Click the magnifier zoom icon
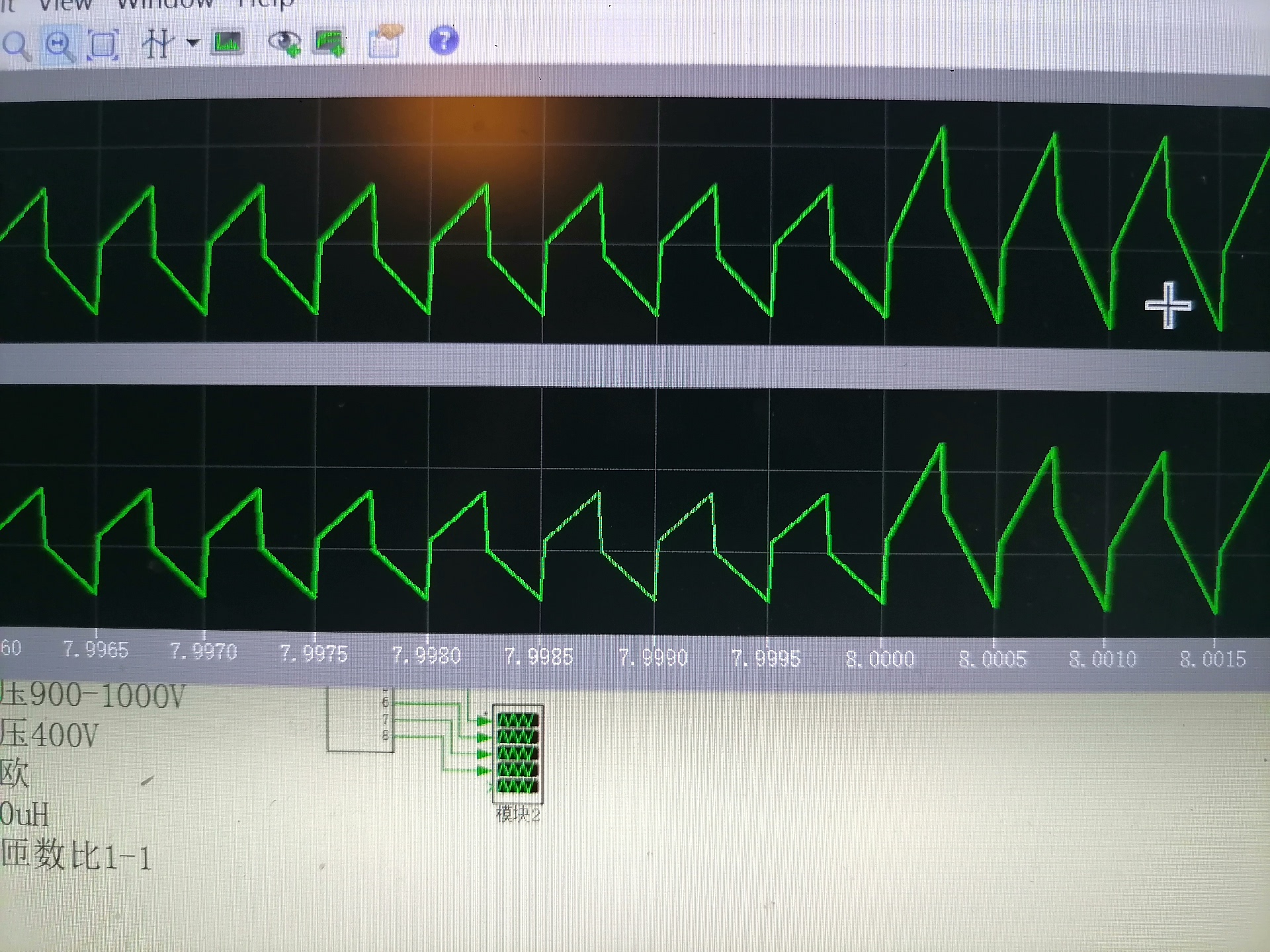The image size is (1270, 952). click(x=17, y=46)
